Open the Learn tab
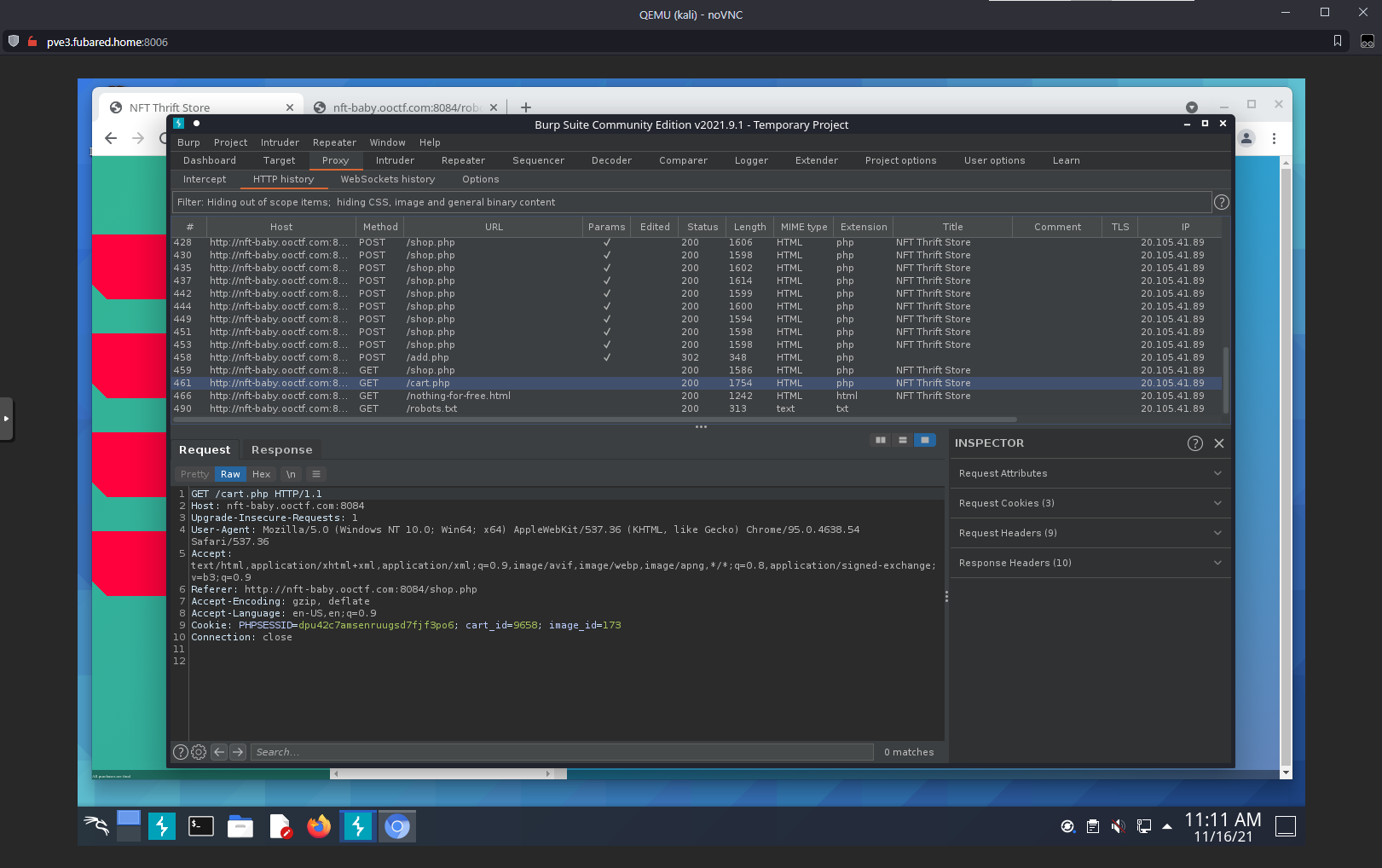This screenshot has height=868, width=1382. pyautogui.click(x=1066, y=160)
